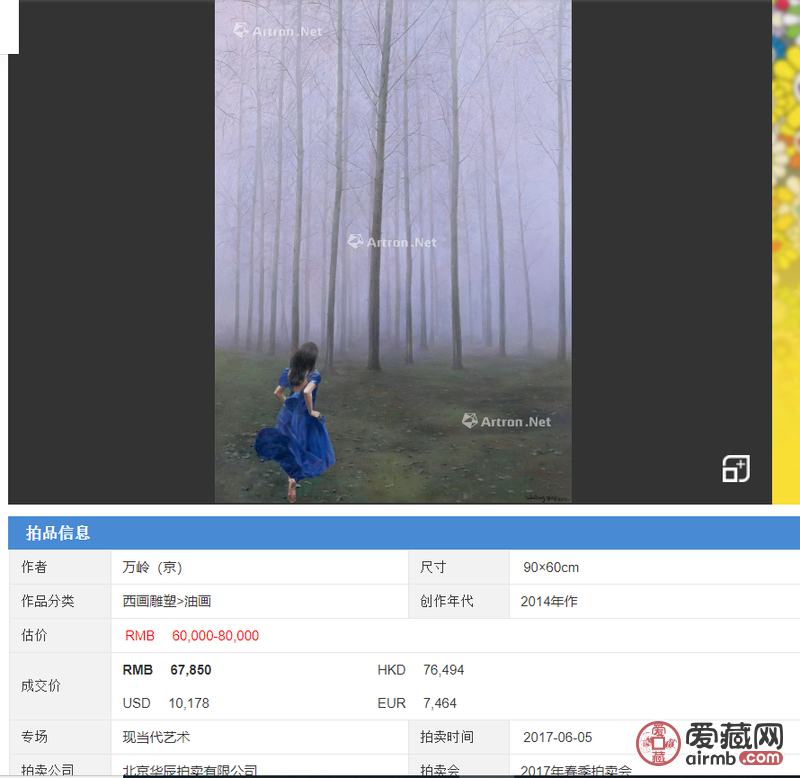Click the 专场 label cell
The height and width of the screenshot is (778, 800).
click(60, 737)
